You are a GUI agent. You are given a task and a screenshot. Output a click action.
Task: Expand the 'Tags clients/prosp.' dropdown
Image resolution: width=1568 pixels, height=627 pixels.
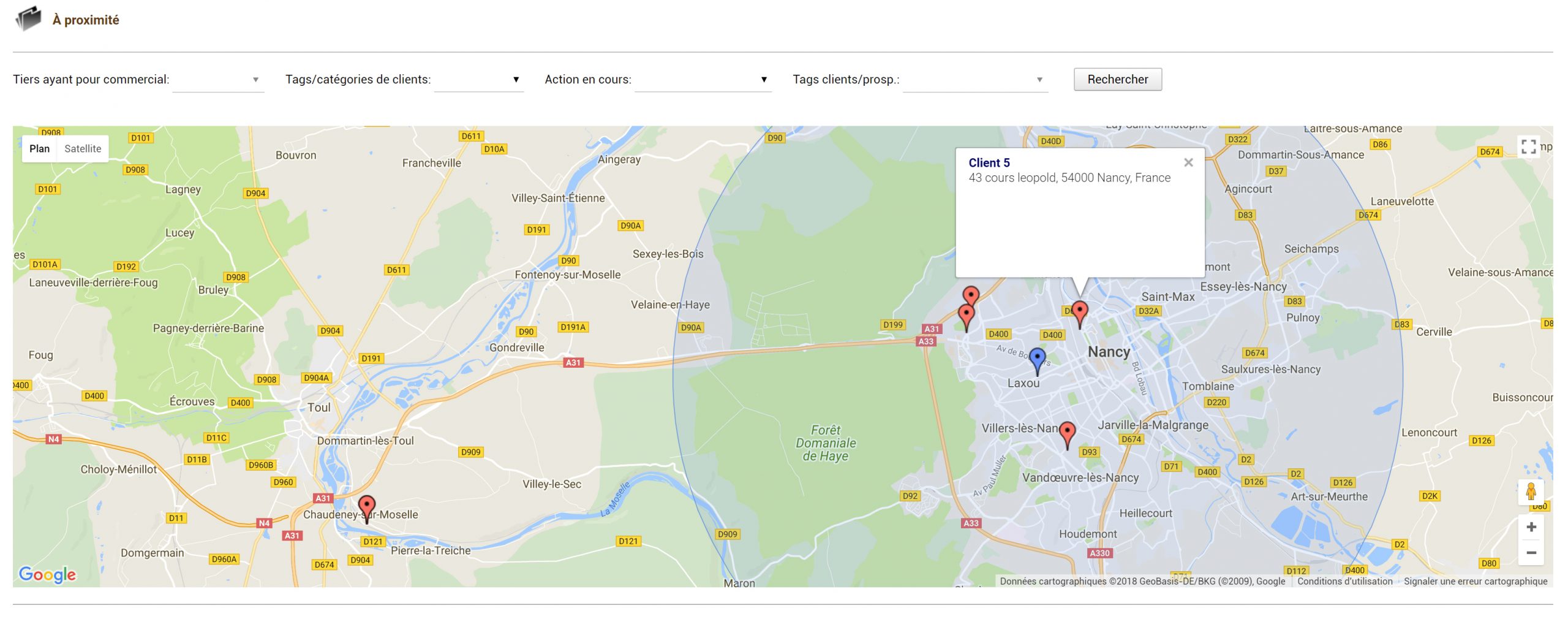975,80
